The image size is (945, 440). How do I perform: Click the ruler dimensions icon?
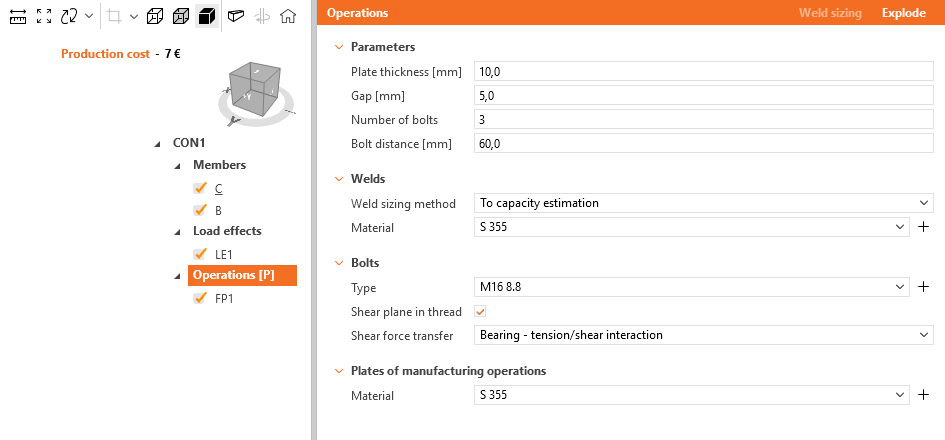pos(17,16)
